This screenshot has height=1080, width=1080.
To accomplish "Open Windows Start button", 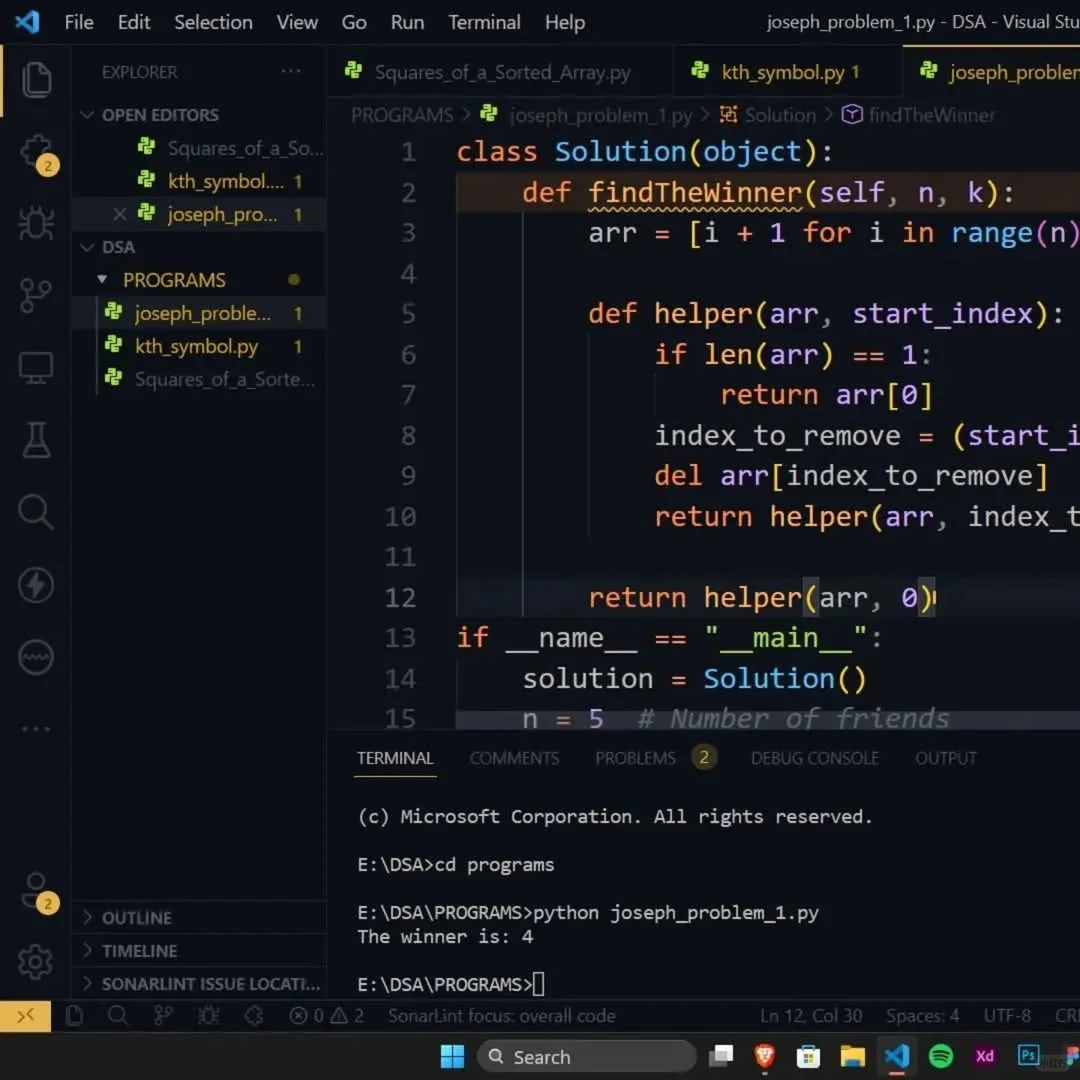I will pos(452,1057).
